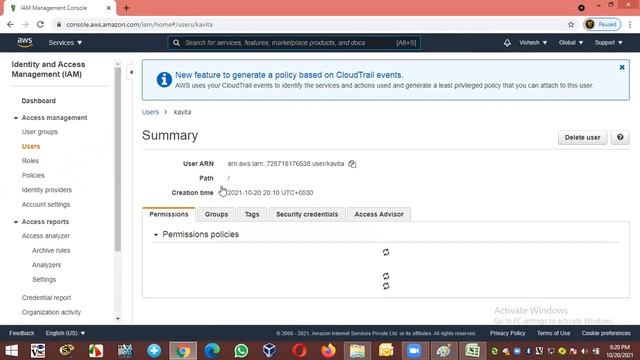Close the CloudTrail info banner
This screenshot has height=360, width=640.
(622, 67)
